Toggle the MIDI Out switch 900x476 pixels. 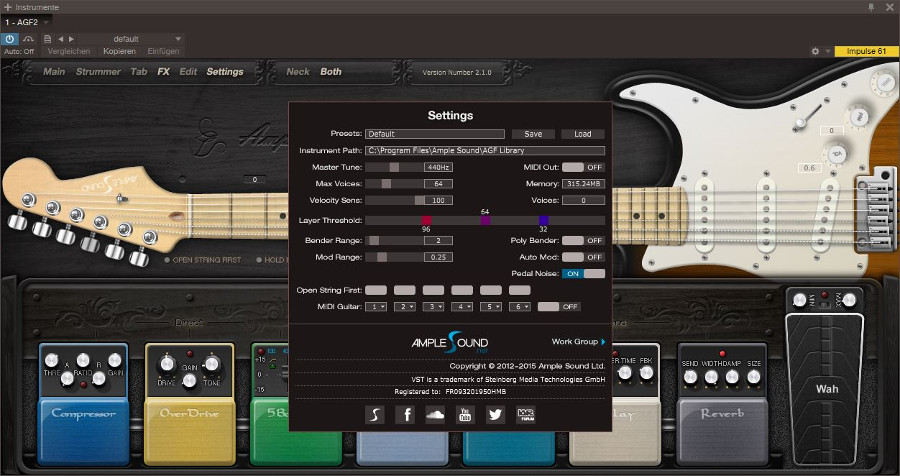coord(583,167)
